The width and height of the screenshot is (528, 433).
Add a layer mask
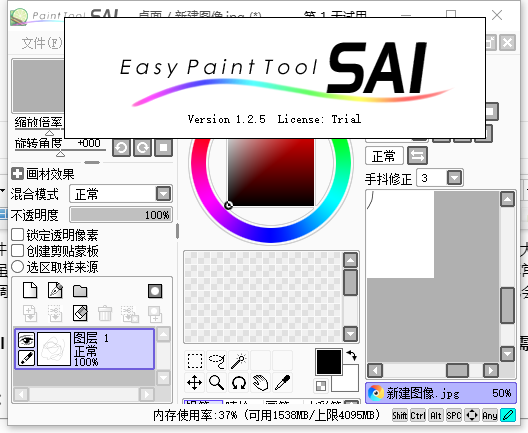(x=155, y=291)
